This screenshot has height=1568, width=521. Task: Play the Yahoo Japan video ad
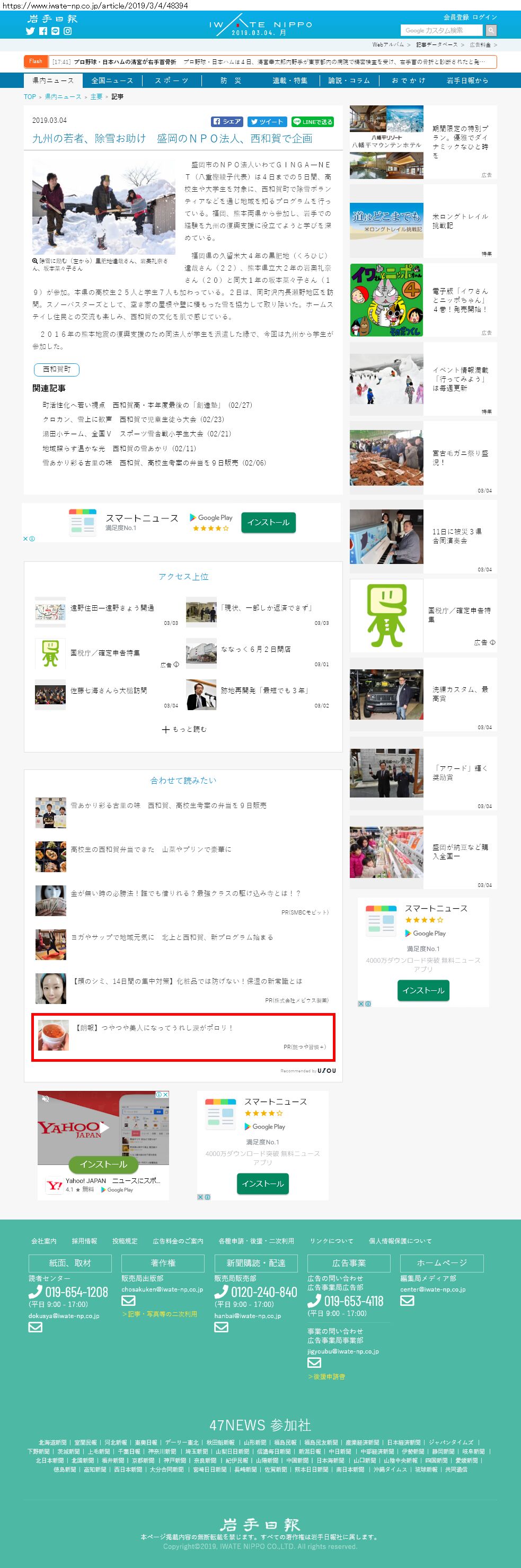[x=103, y=1127]
